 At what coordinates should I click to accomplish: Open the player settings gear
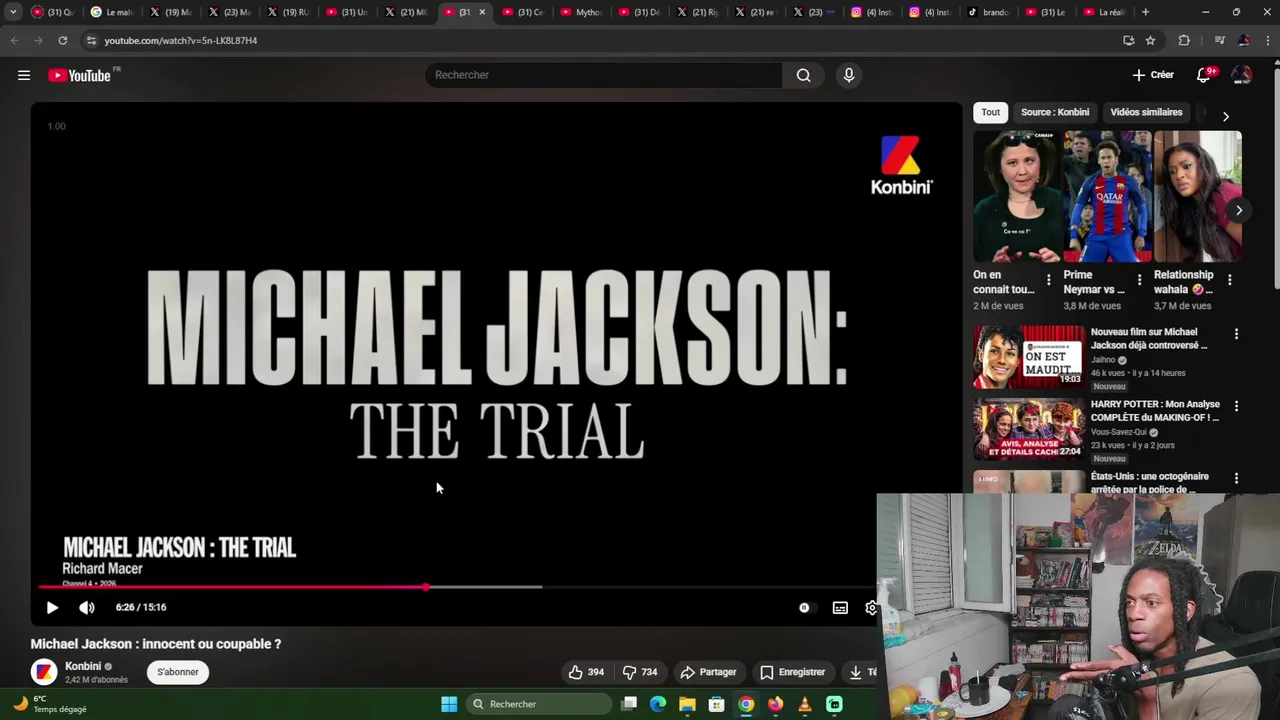pos(871,607)
